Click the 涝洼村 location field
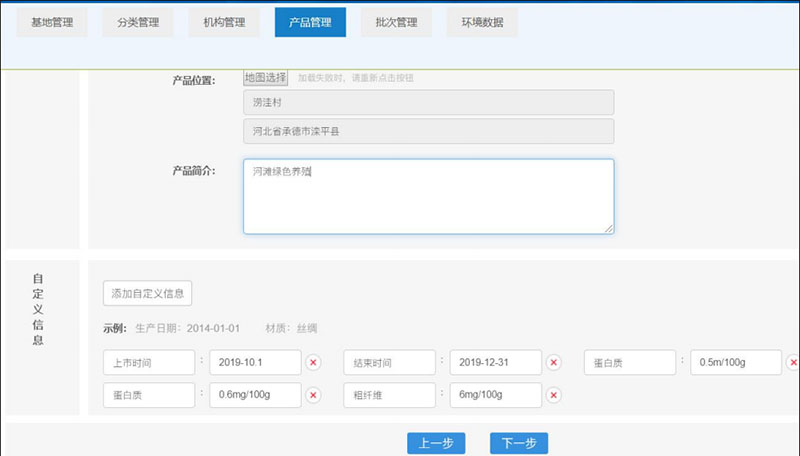The image size is (800, 456). pyautogui.click(x=428, y=103)
